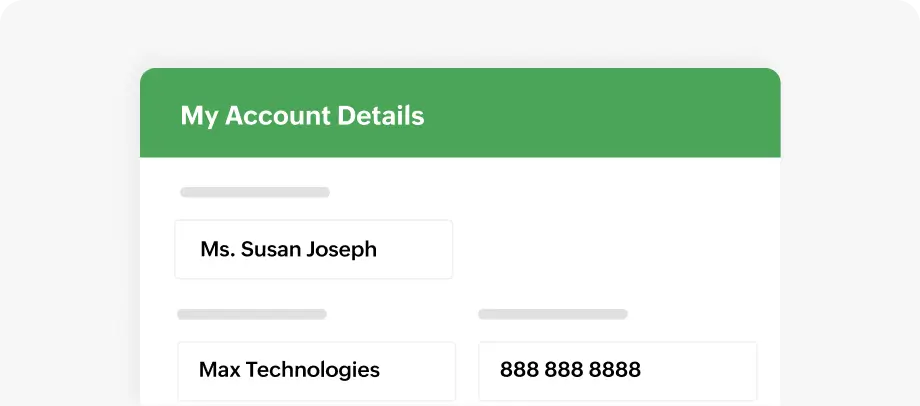The width and height of the screenshot is (920, 406).
Task: Select the 888 888 8888 phone field
Action: tap(617, 370)
